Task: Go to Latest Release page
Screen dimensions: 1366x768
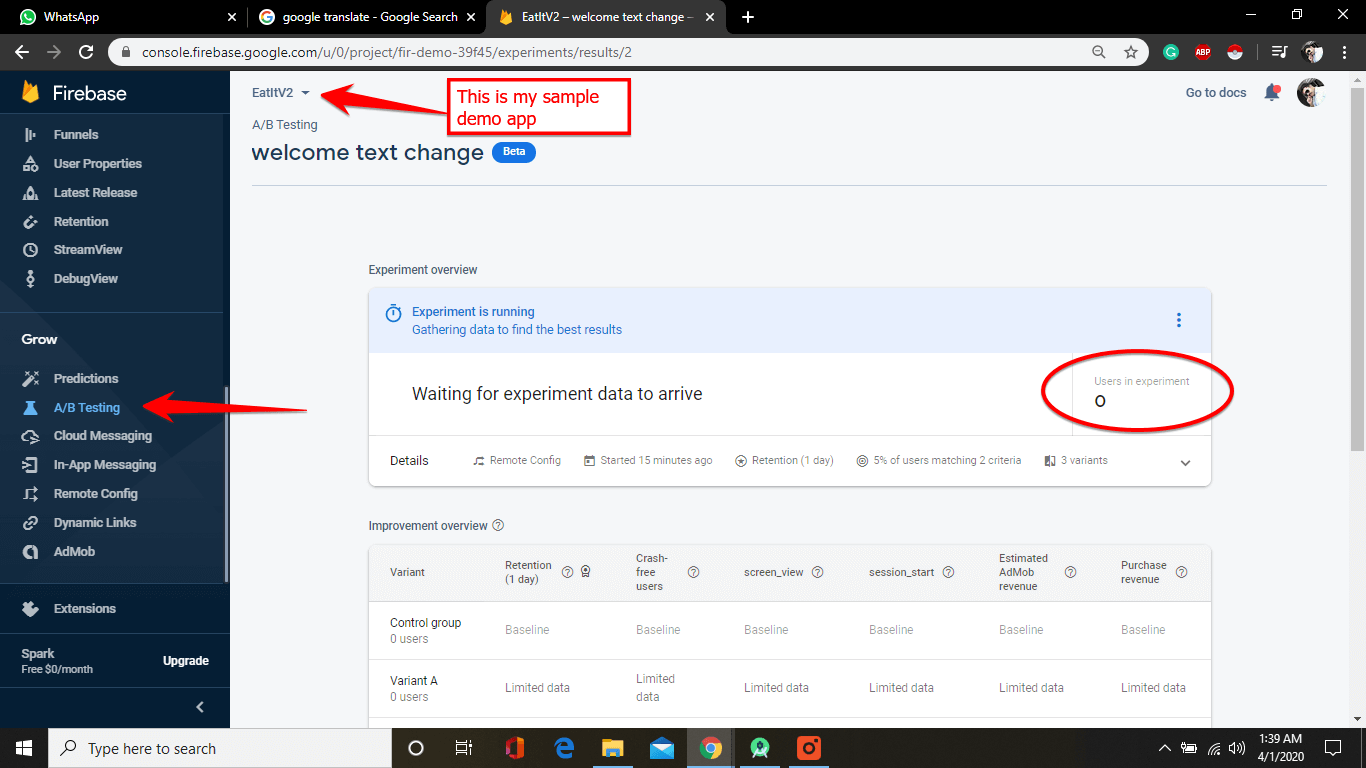Action: coord(95,192)
